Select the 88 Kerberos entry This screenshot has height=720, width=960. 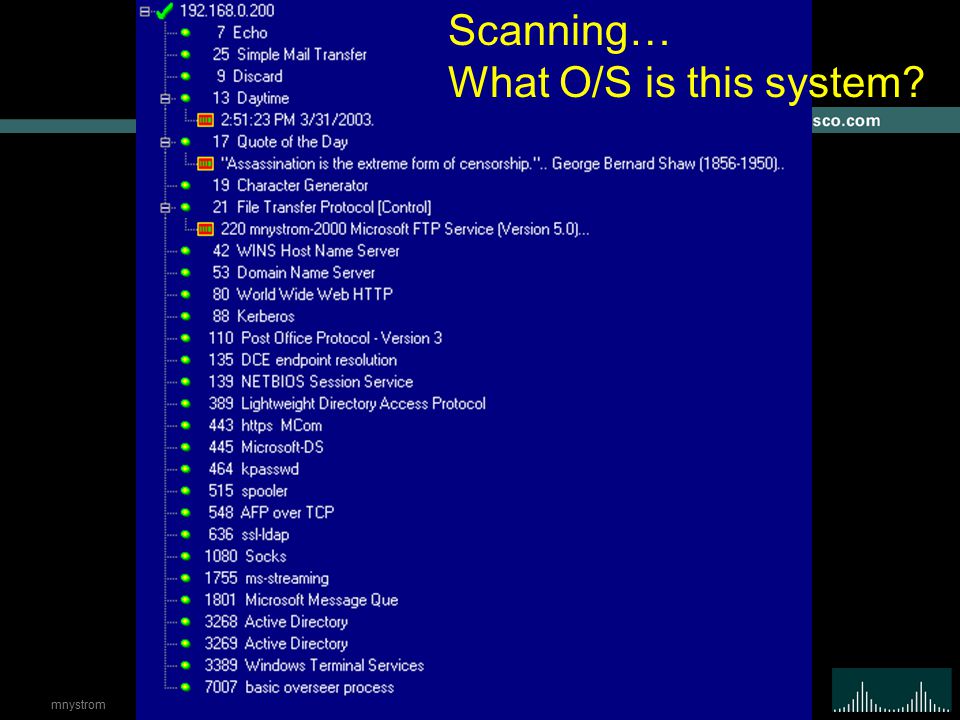tap(253, 317)
